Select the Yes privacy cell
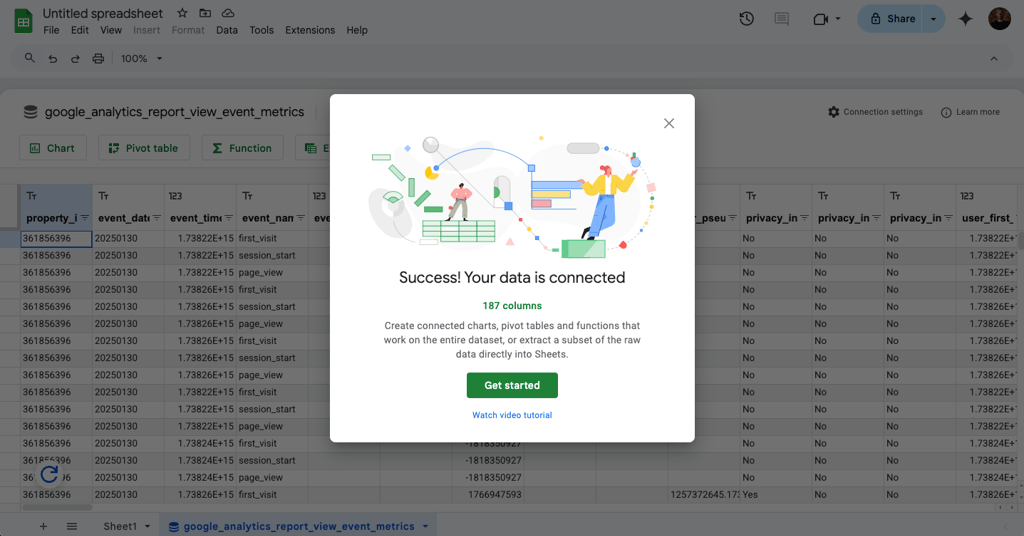 click(775, 495)
